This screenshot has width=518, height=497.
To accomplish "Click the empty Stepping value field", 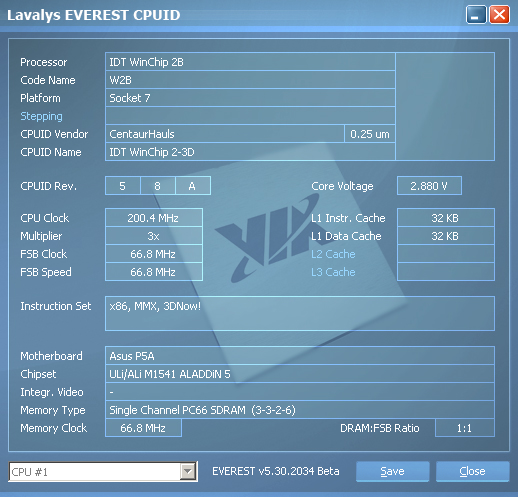I will pos(250,116).
